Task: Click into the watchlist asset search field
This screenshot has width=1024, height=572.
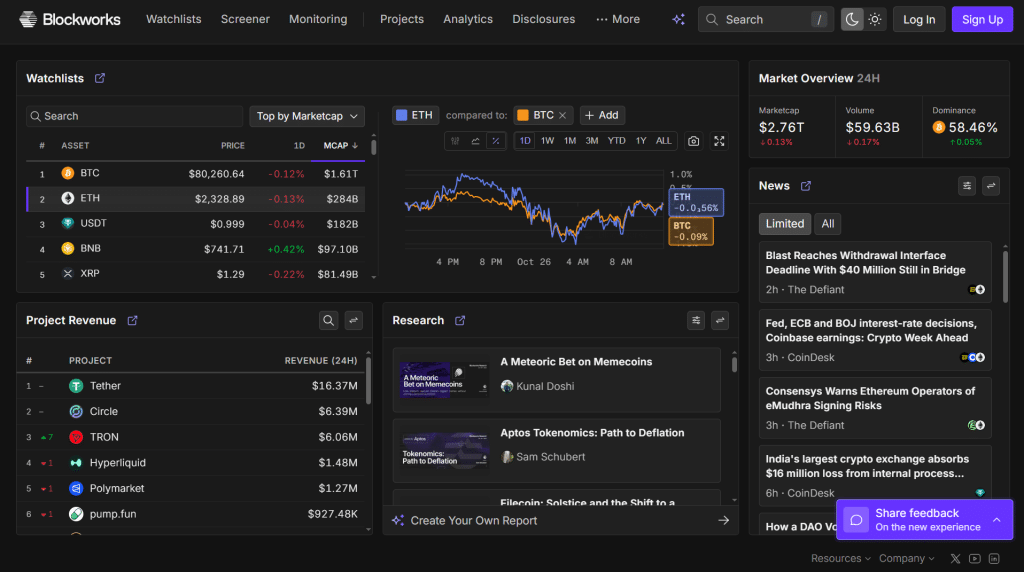Action: point(135,116)
